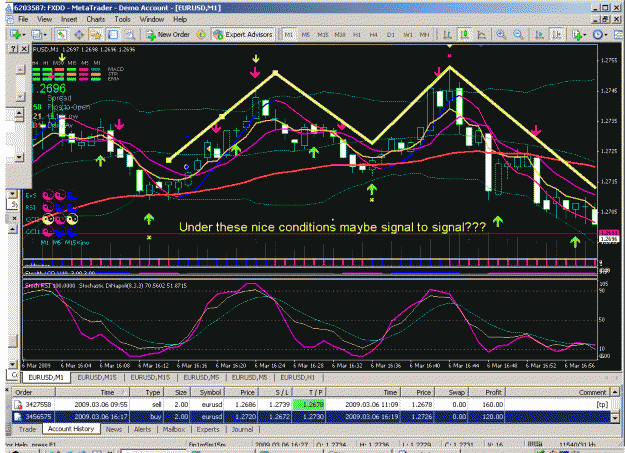Expand the Profiles dropdown arrow

click(x=44, y=35)
